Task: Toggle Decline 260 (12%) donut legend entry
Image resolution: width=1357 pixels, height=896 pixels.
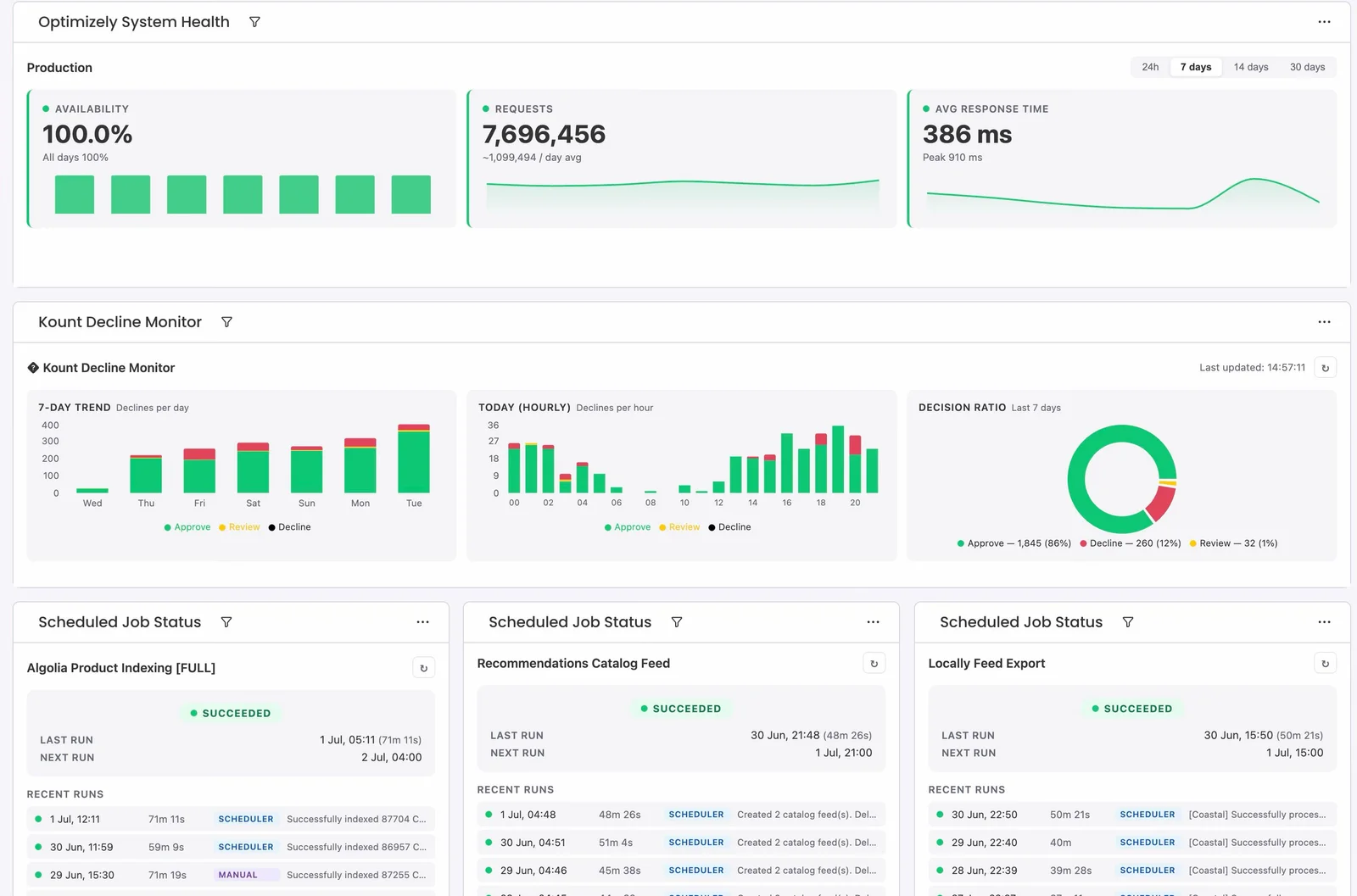Action: pyautogui.click(x=1130, y=543)
